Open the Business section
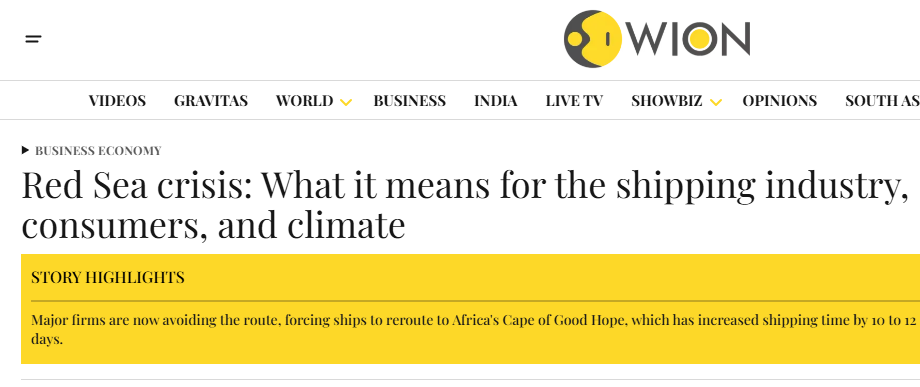The width and height of the screenshot is (920, 387). [x=410, y=101]
